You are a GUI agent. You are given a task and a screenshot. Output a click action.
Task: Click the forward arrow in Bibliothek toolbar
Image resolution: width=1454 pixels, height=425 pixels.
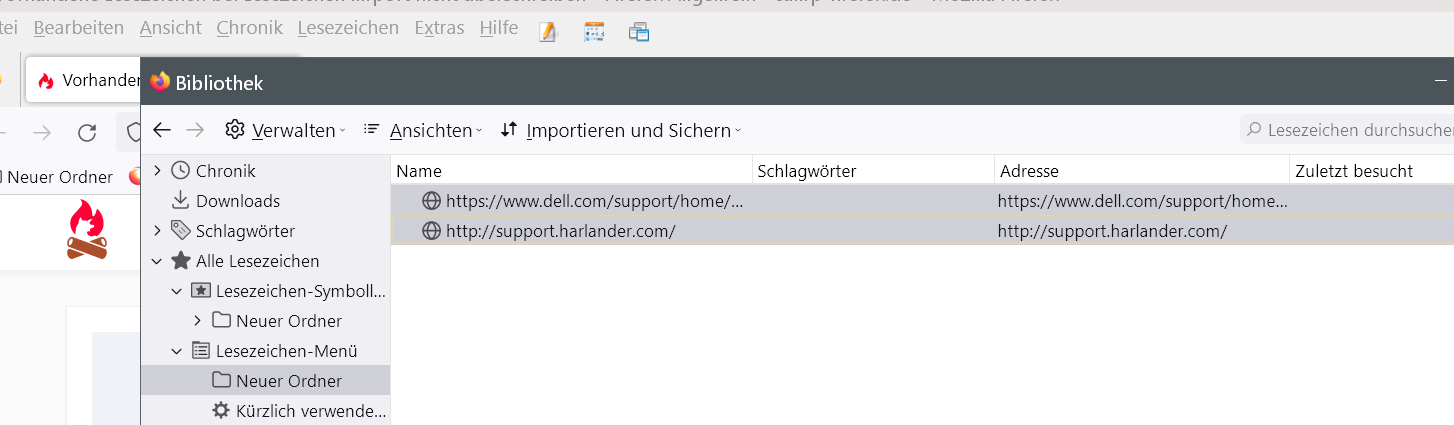[195, 130]
